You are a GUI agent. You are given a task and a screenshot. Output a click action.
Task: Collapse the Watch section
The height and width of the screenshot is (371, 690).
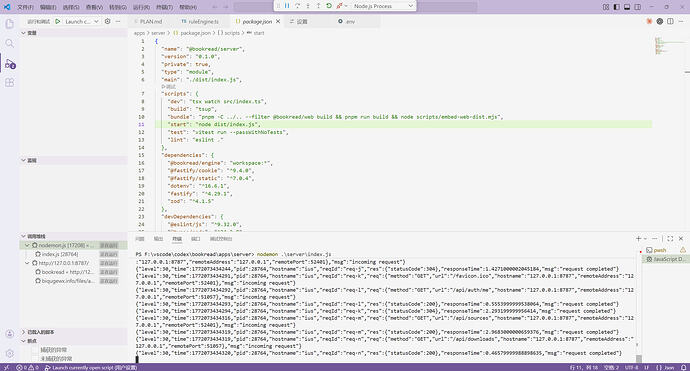(73, 160)
